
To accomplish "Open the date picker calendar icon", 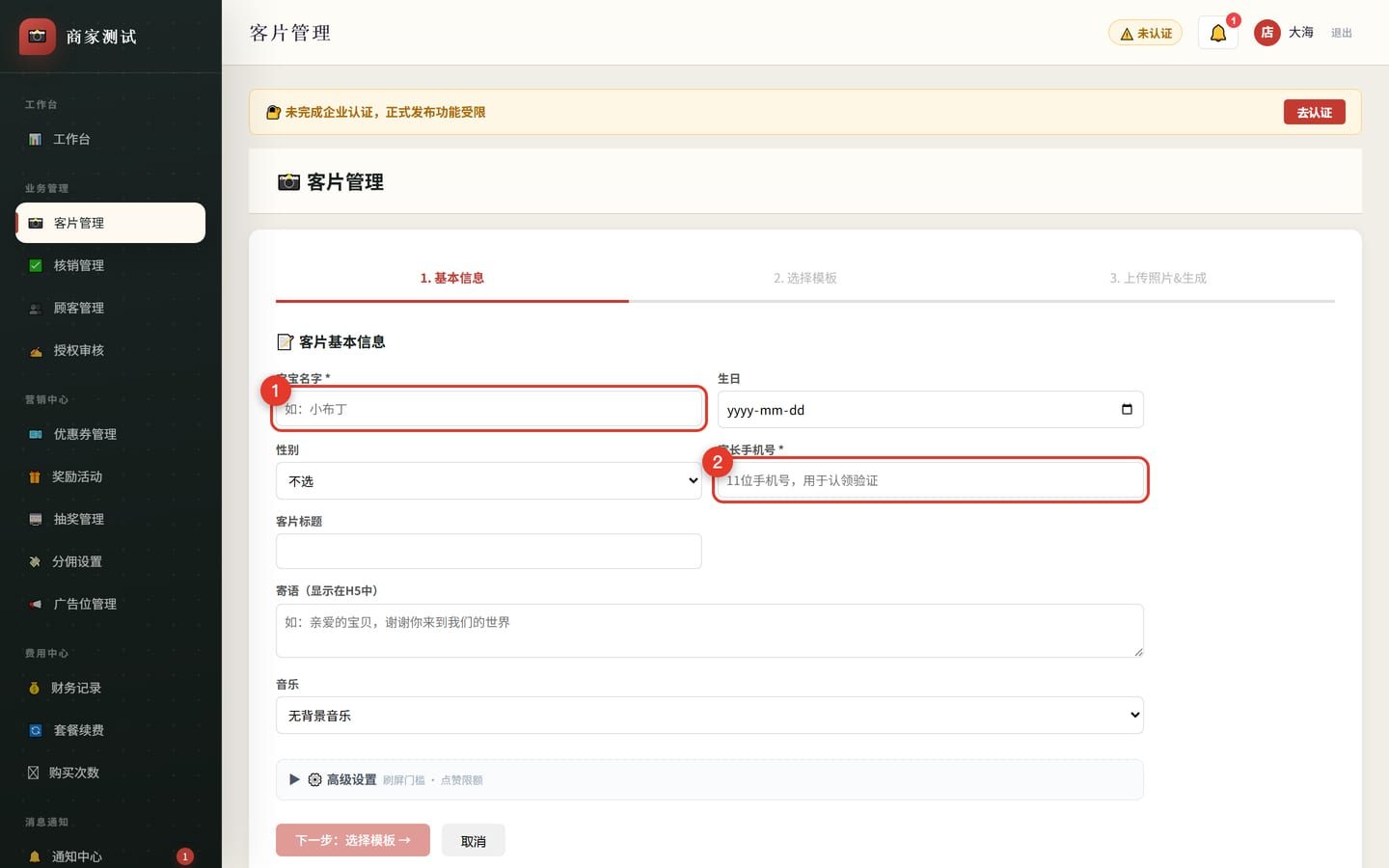I will [1127, 409].
